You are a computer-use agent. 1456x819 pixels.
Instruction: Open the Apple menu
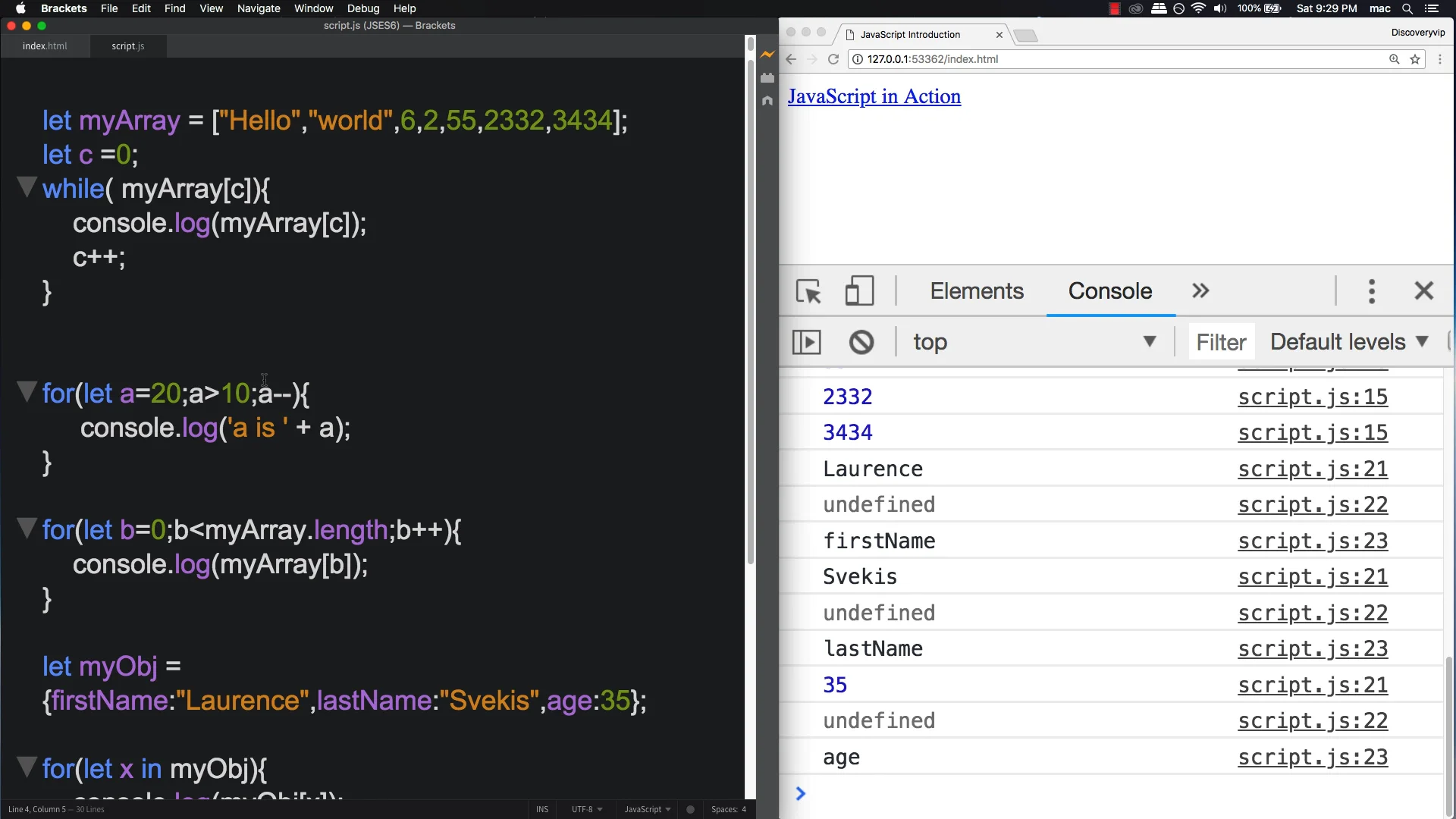click(x=20, y=8)
